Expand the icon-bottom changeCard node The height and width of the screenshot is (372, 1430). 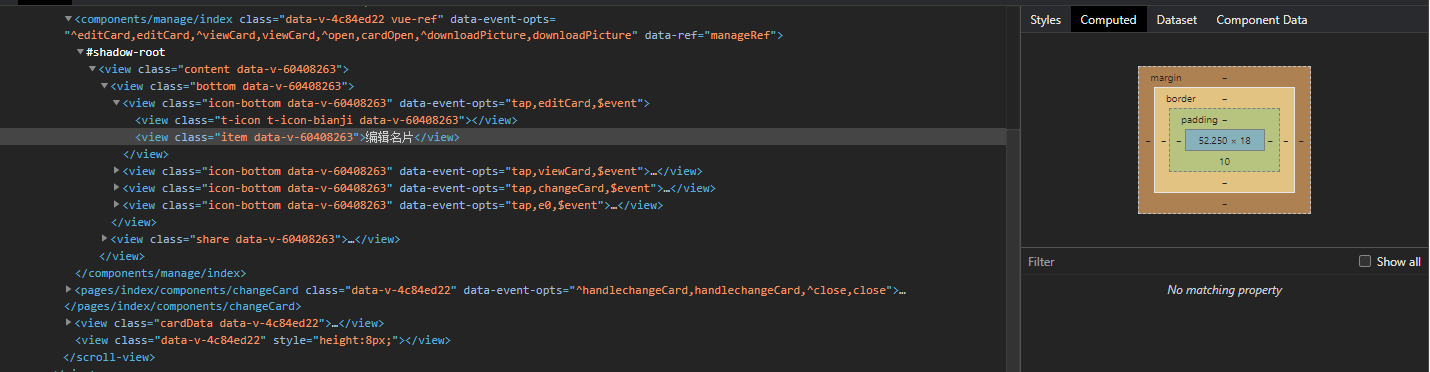(x=116, y=188)
